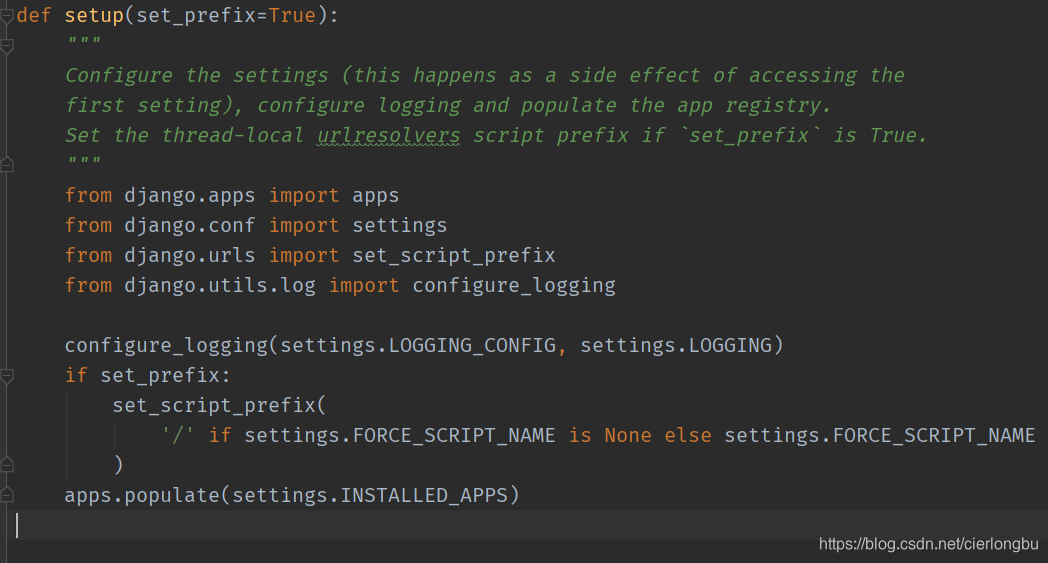Fold the docstring at its opening triple quotes
The width and height of the screenshot is (1048, 563).
(x=7, y=46)
